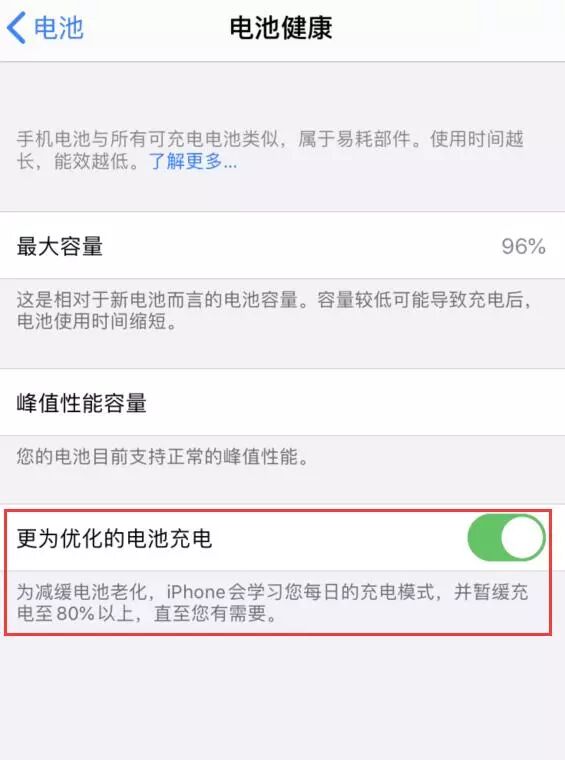Tap the 更为优化的电池充电 label text
Viewport: 565px width, 760px height.
pos(114,538)
